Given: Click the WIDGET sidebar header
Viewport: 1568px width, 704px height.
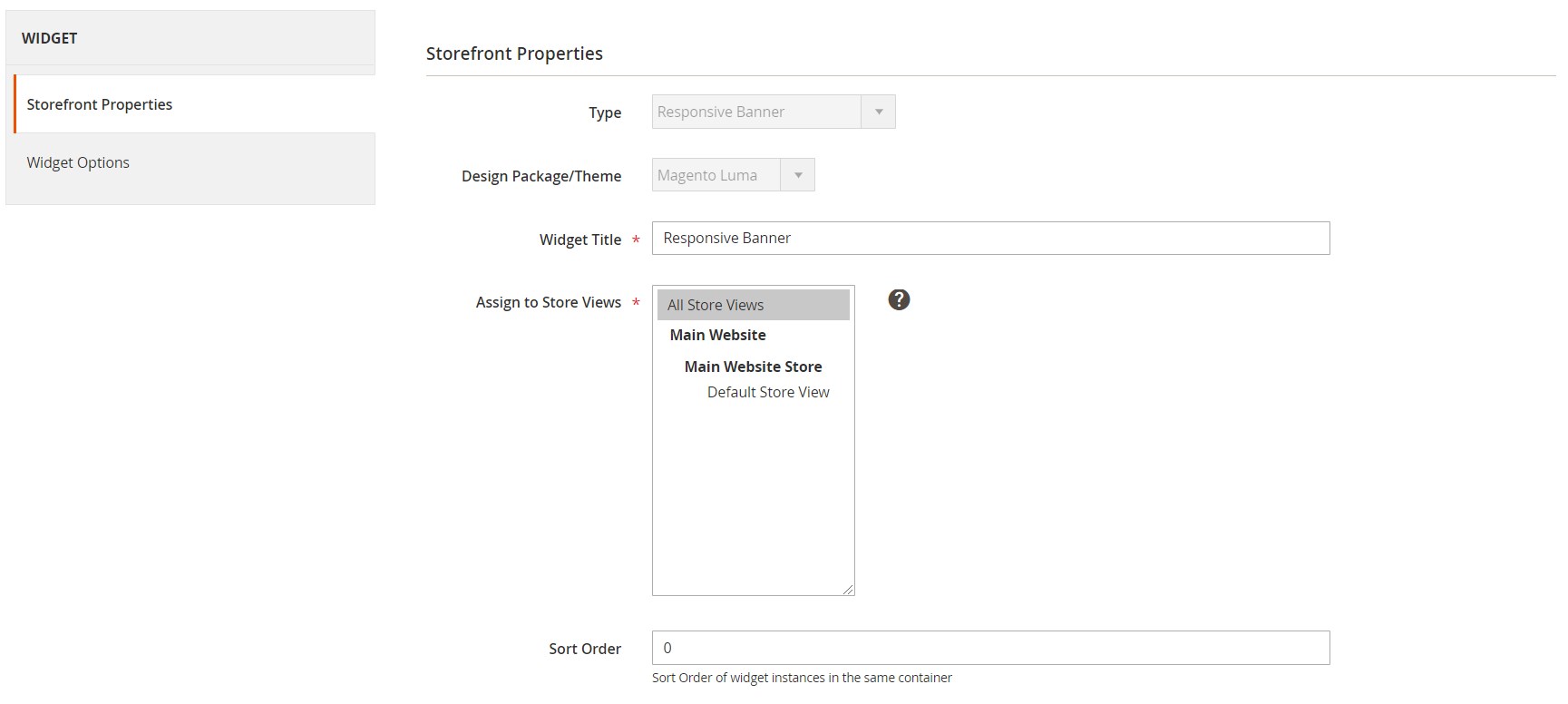Looking at the screenshot, I should coord(50,38).
